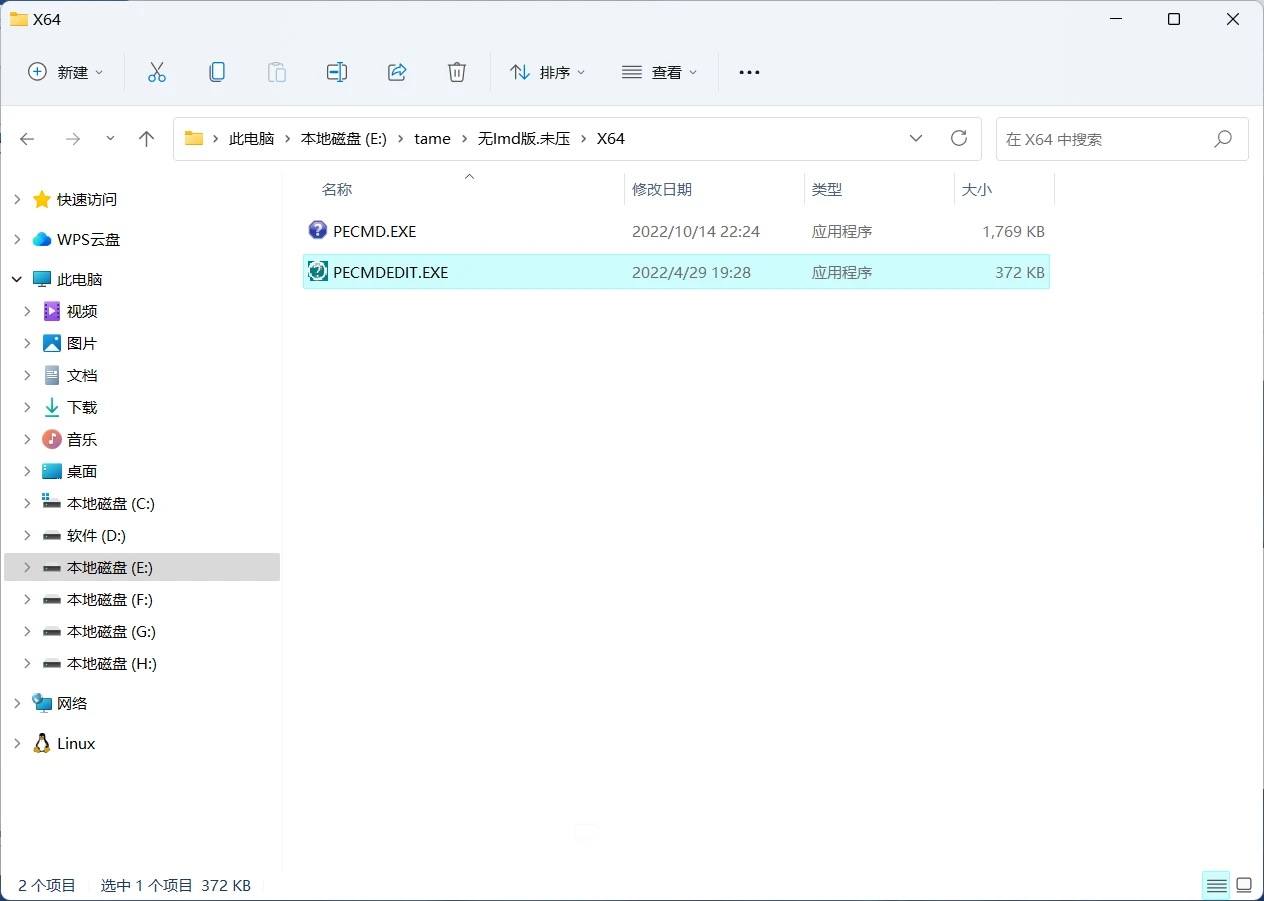Click 无lmd版.未压 breadcrumb segment
Screen dimensions: 1264x901
(524, 139)
